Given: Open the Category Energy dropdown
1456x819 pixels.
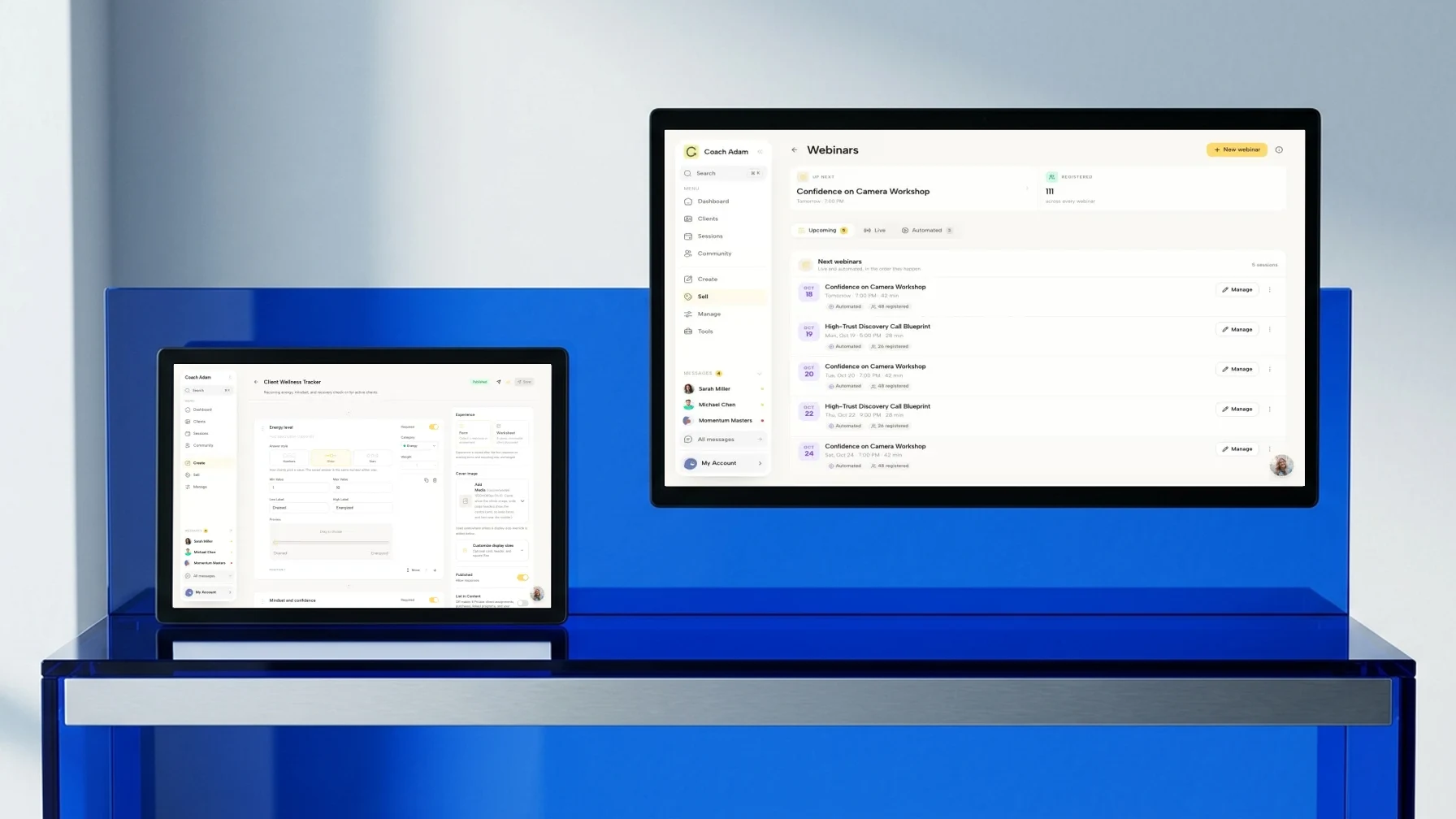Looking at the screenshot, I should [419, 446].
